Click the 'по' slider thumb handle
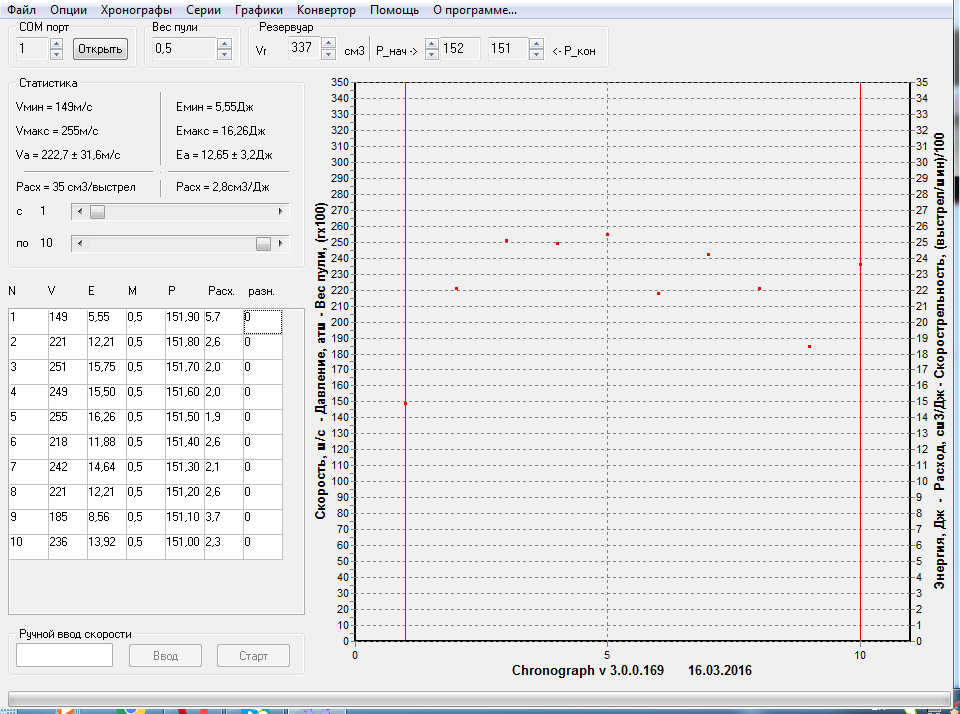This screenshot has height=714, width=960. click(x=263, y=244)
